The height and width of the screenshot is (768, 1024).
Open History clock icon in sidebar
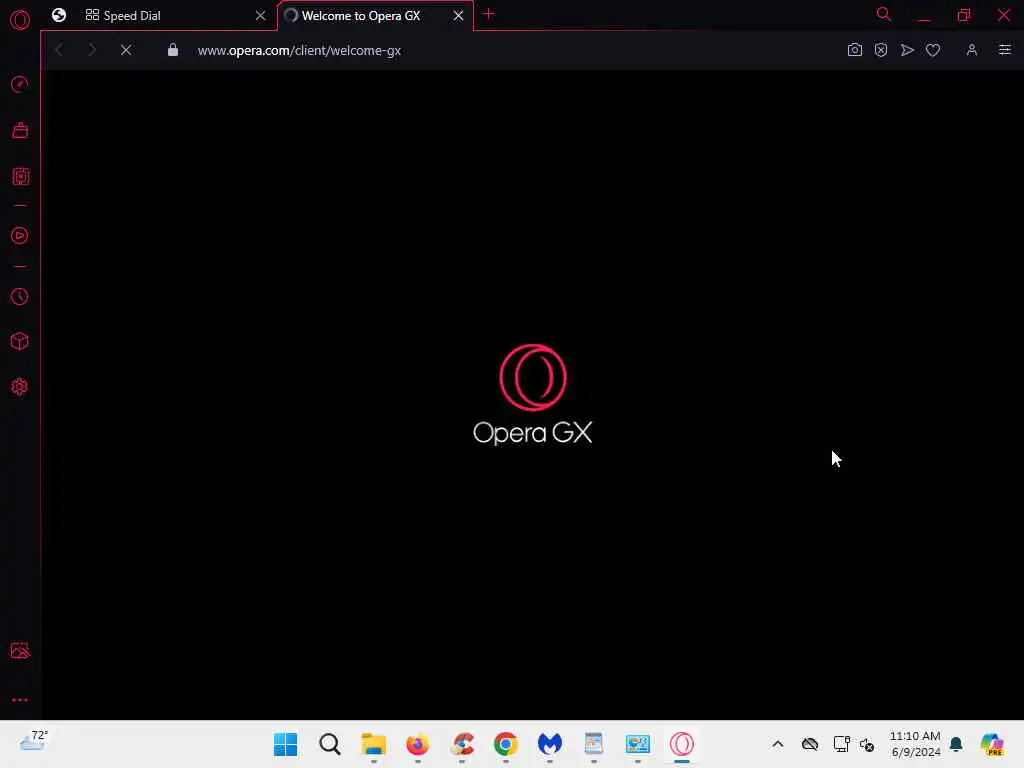point(20,296)
